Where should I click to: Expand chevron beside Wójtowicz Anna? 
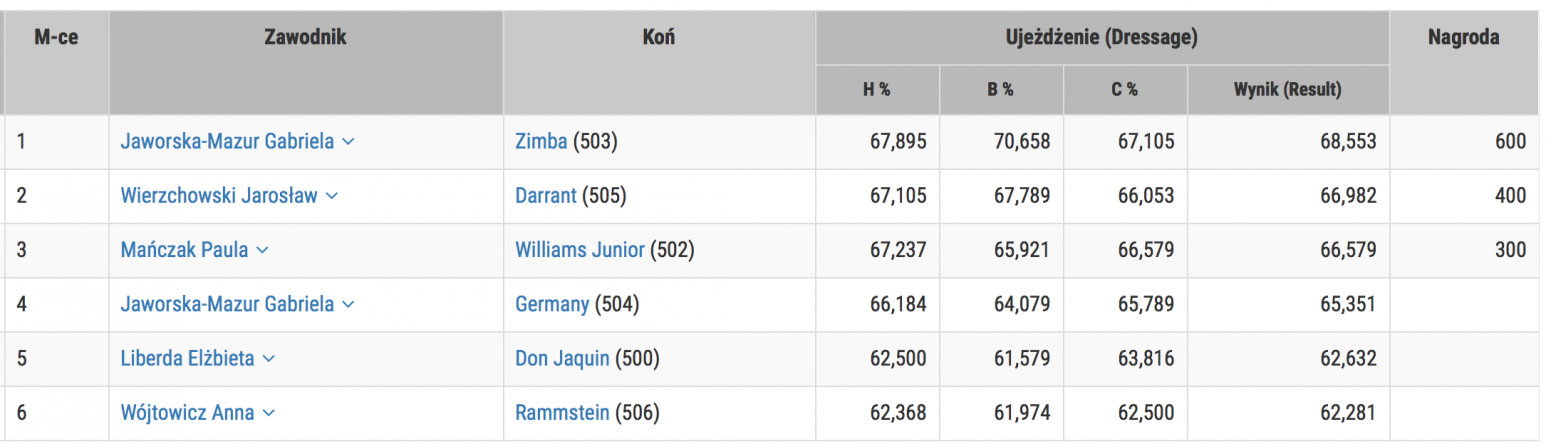click(x=269, y=413)
